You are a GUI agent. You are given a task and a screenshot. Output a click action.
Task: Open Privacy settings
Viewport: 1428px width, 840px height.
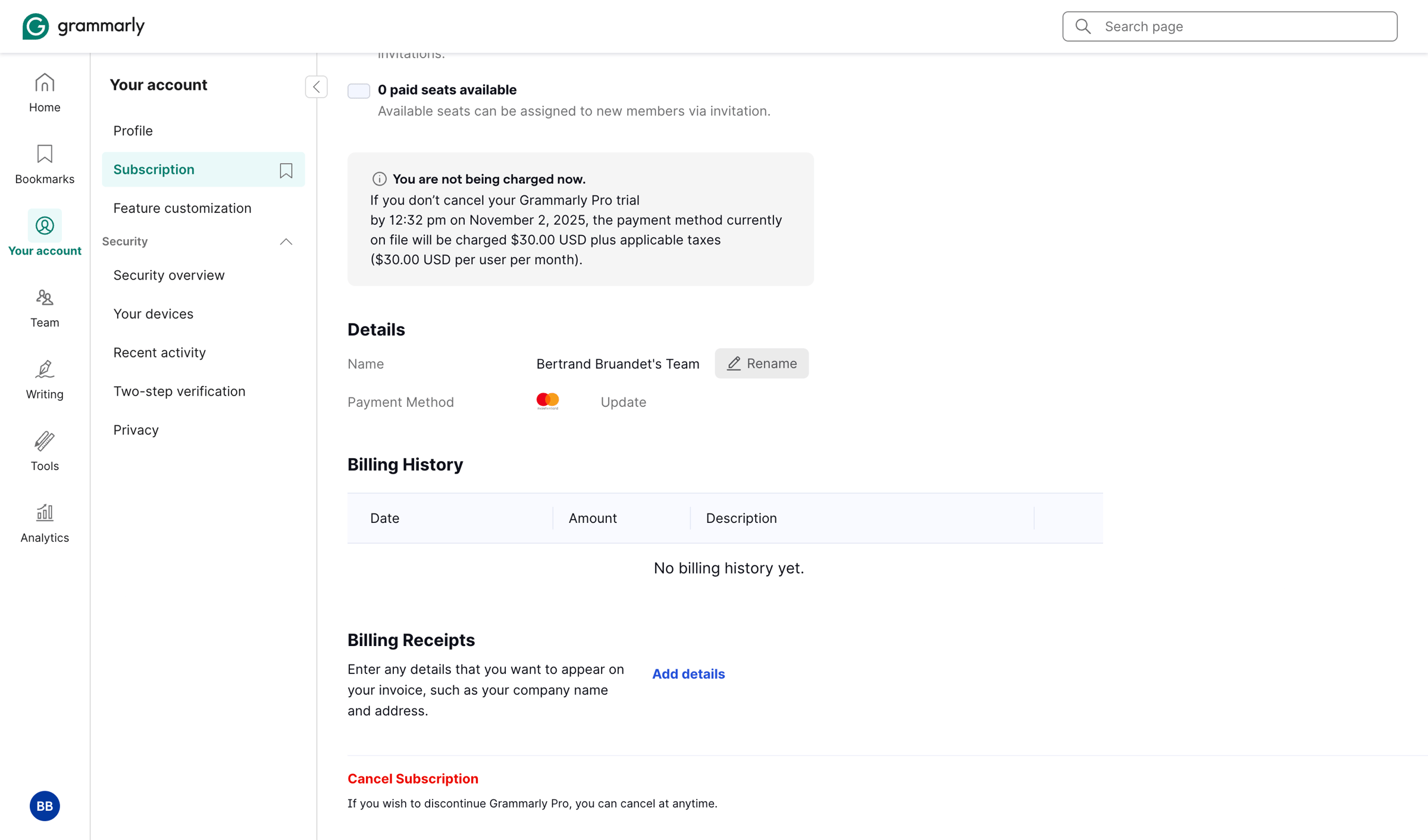pos(136,430)
